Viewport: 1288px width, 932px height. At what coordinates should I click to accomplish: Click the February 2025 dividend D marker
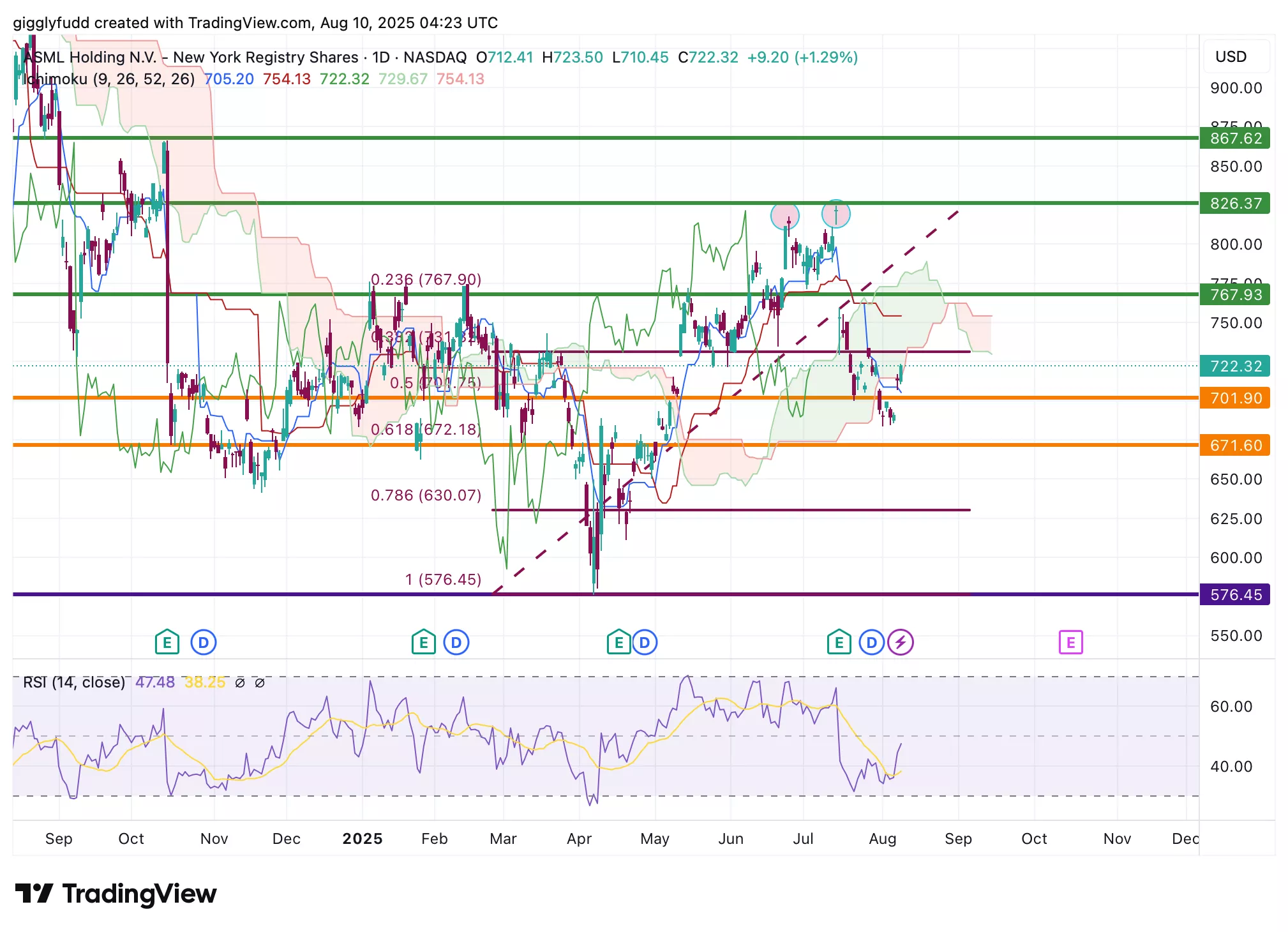tap(456, 642)
